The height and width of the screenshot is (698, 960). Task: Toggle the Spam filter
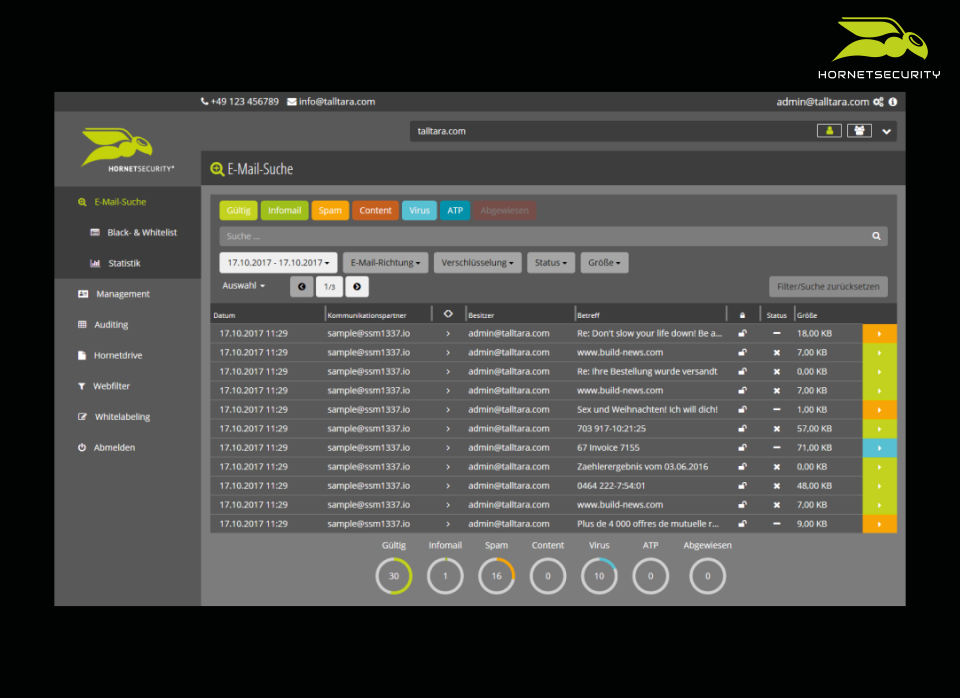330,210
